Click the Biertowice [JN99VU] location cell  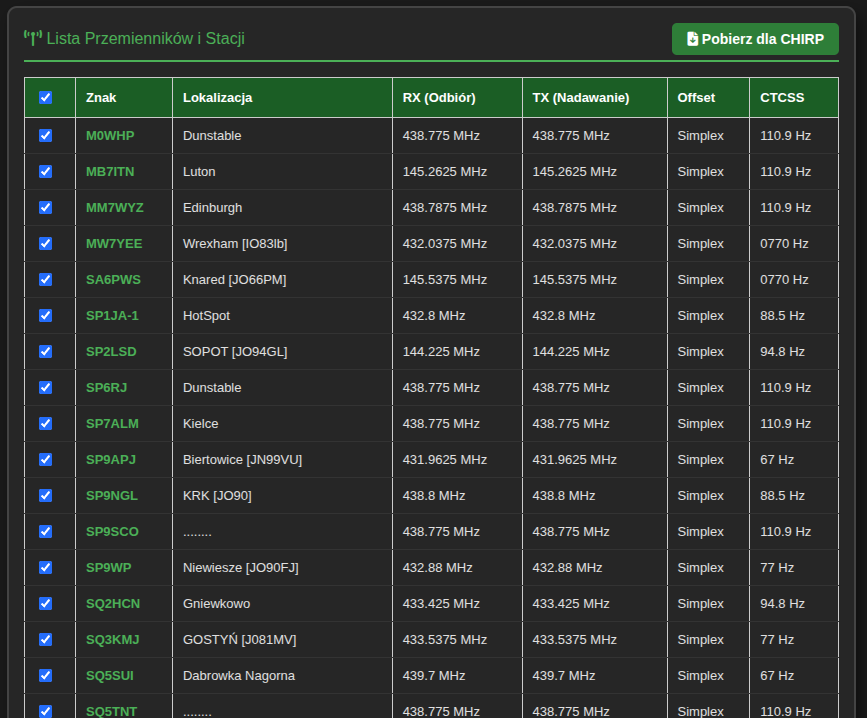[x=242, y=459]
